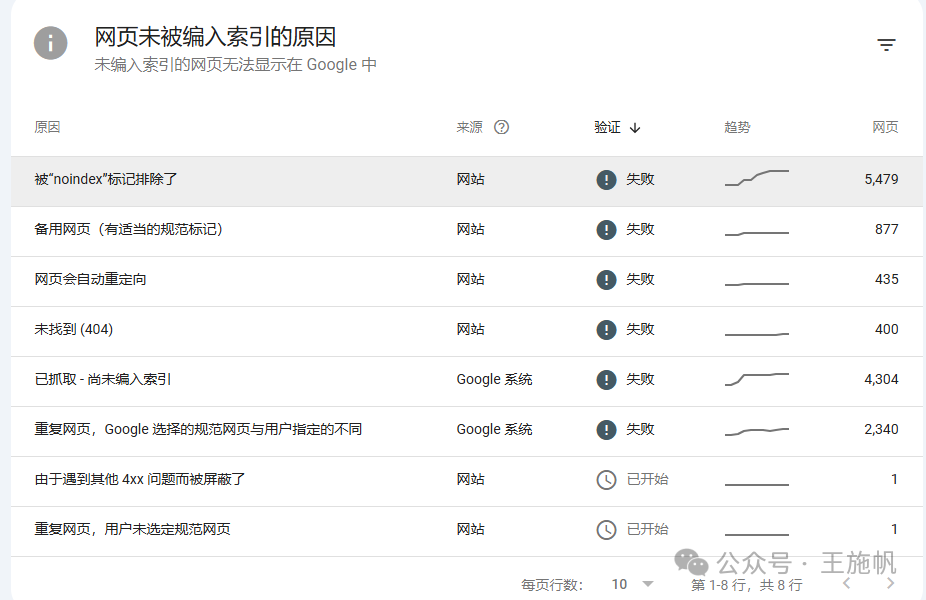Viewport: 926px width, 600px height.
Task: Click the trend sparkline in the noindex row
Action: [757, 178]
